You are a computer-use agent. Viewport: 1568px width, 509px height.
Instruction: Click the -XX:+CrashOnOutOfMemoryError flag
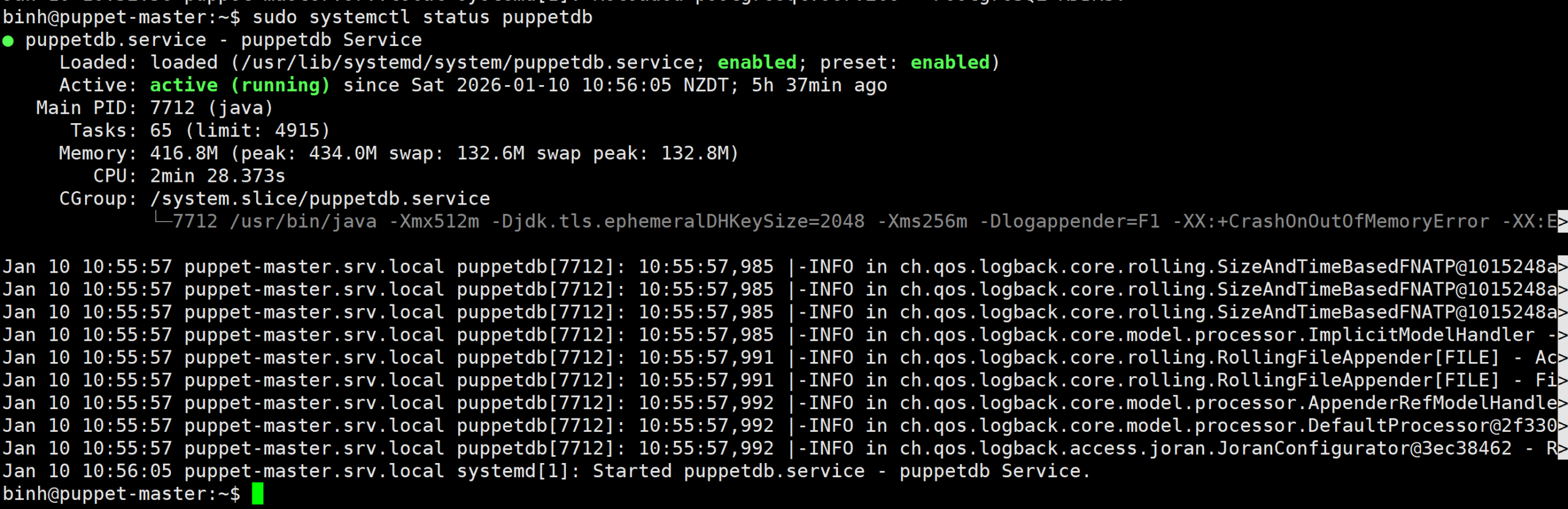coord(1330,221)
